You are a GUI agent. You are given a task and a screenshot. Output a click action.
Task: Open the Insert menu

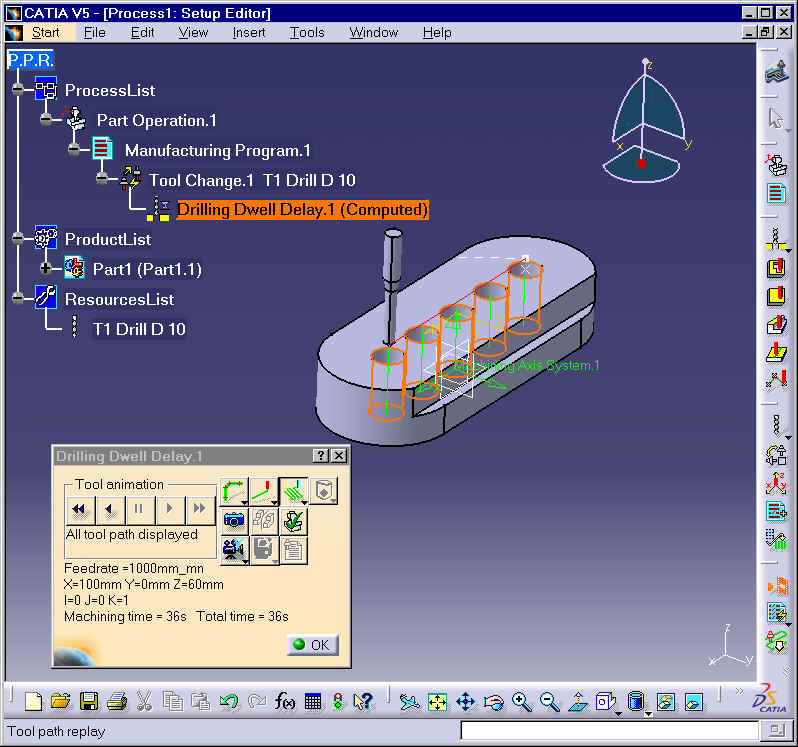point(249,33)
